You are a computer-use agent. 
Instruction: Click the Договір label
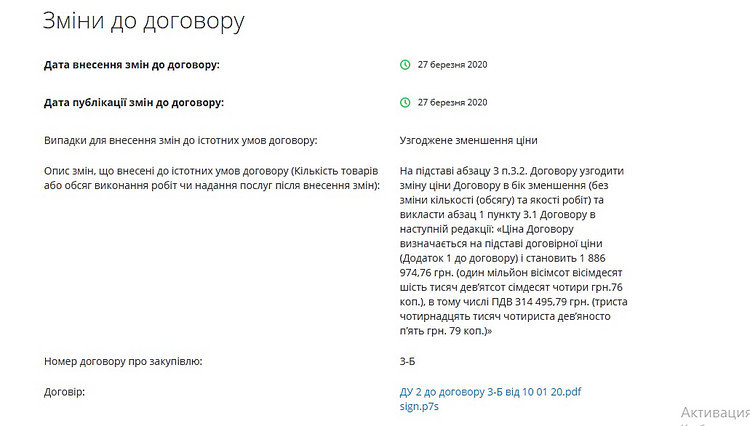(x=64, y=392)
